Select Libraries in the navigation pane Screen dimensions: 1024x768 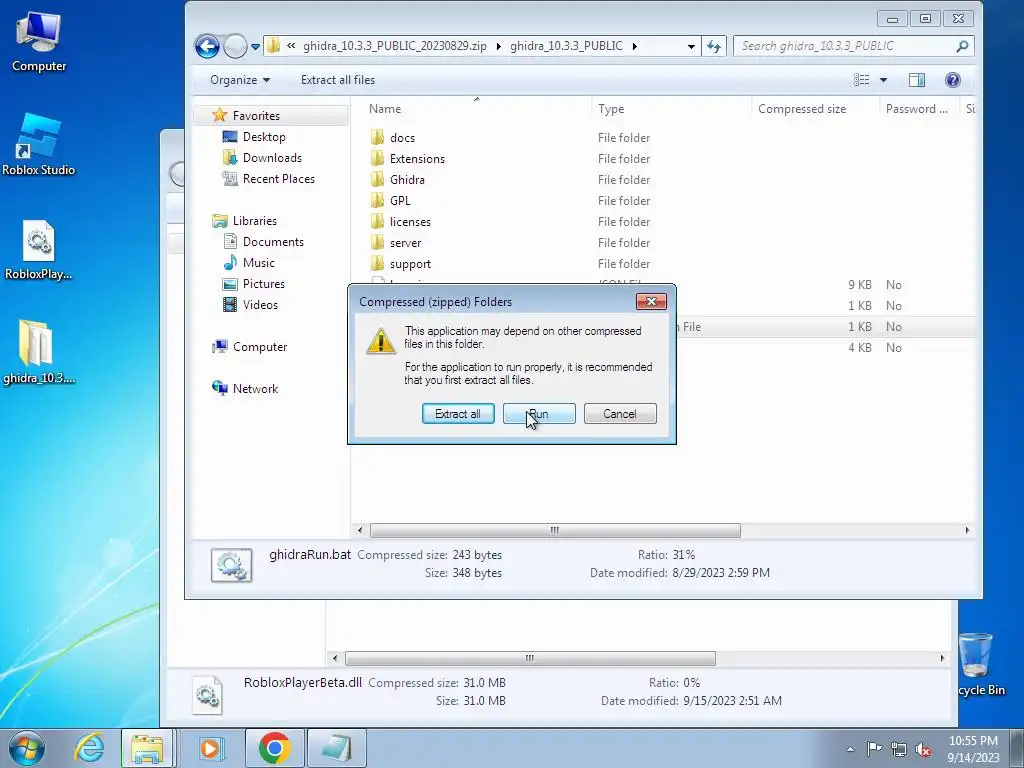(x=255, y=221)
